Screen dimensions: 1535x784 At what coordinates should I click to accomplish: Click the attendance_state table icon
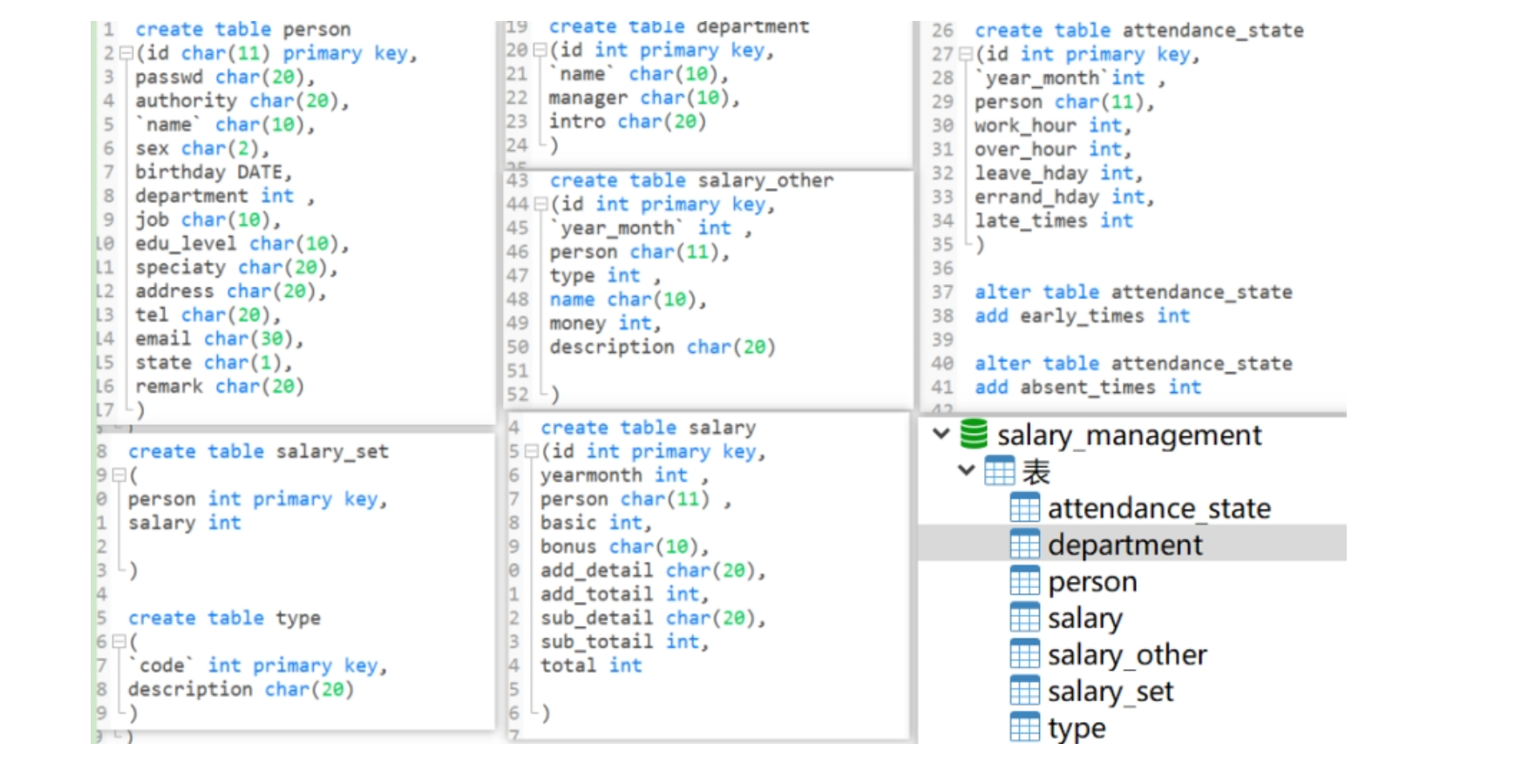click(1024, 508)
